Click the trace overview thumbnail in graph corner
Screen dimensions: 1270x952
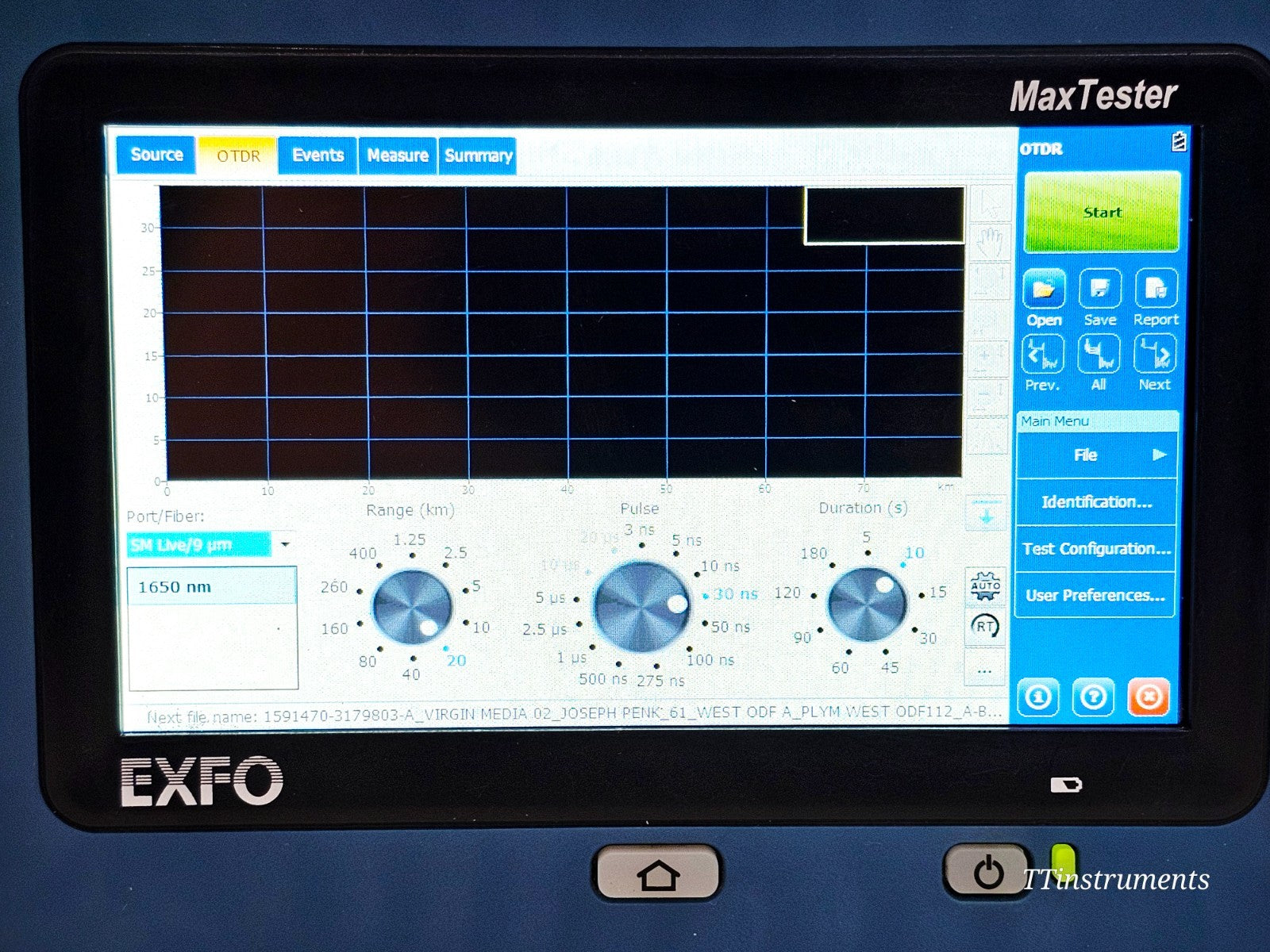click(884, 215)
